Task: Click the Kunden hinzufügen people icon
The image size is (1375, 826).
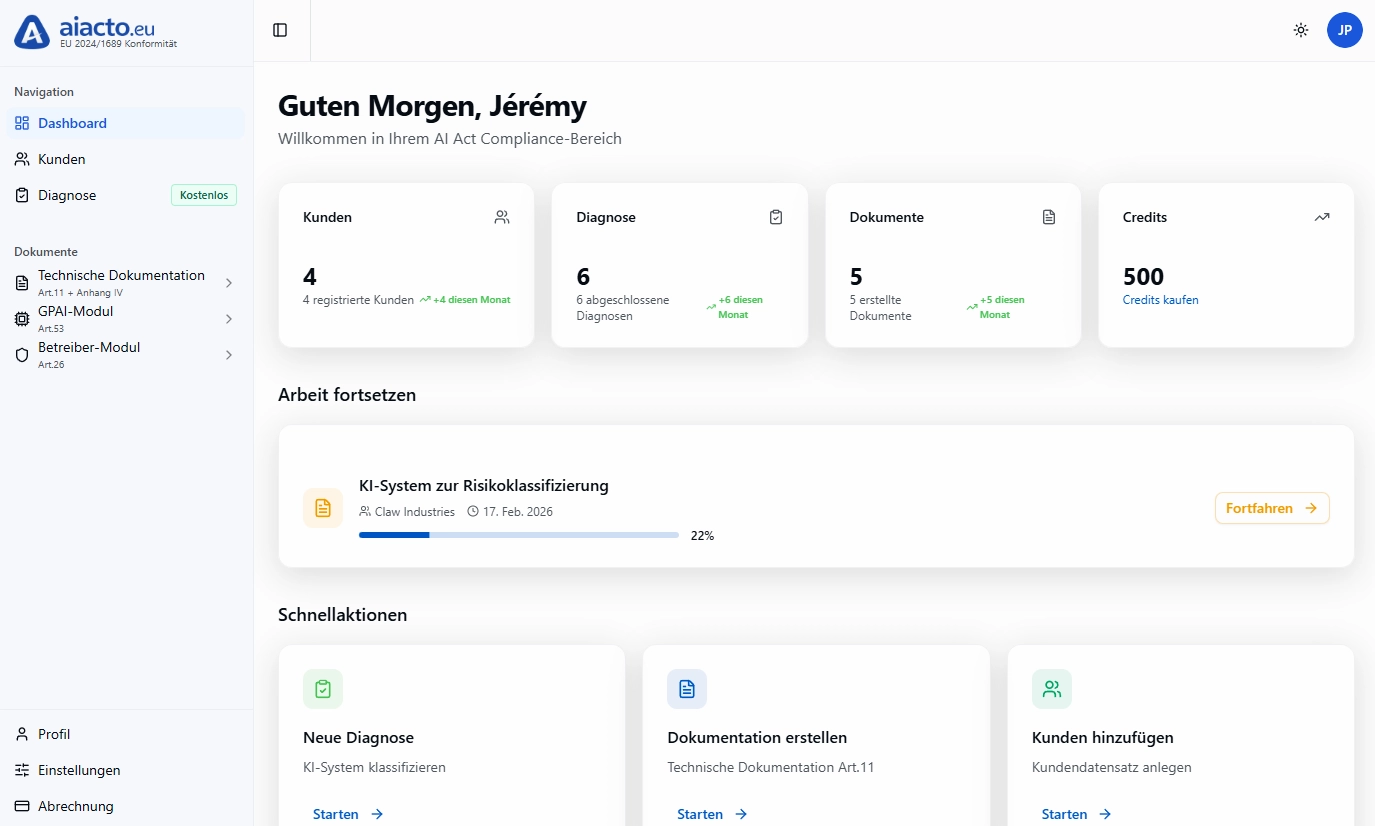Action: click(1051, 689)
